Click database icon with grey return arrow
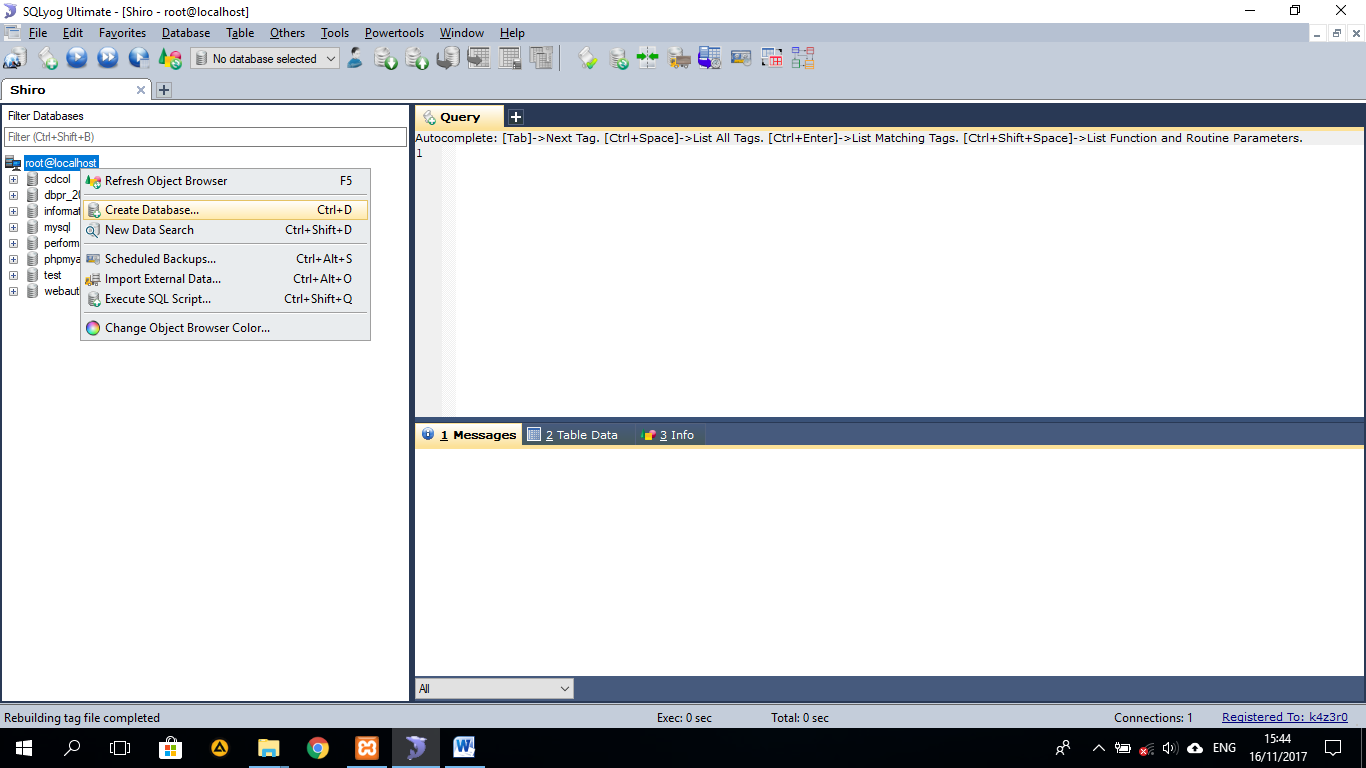Screen dimensions: 1366x768 coord(448,58)
